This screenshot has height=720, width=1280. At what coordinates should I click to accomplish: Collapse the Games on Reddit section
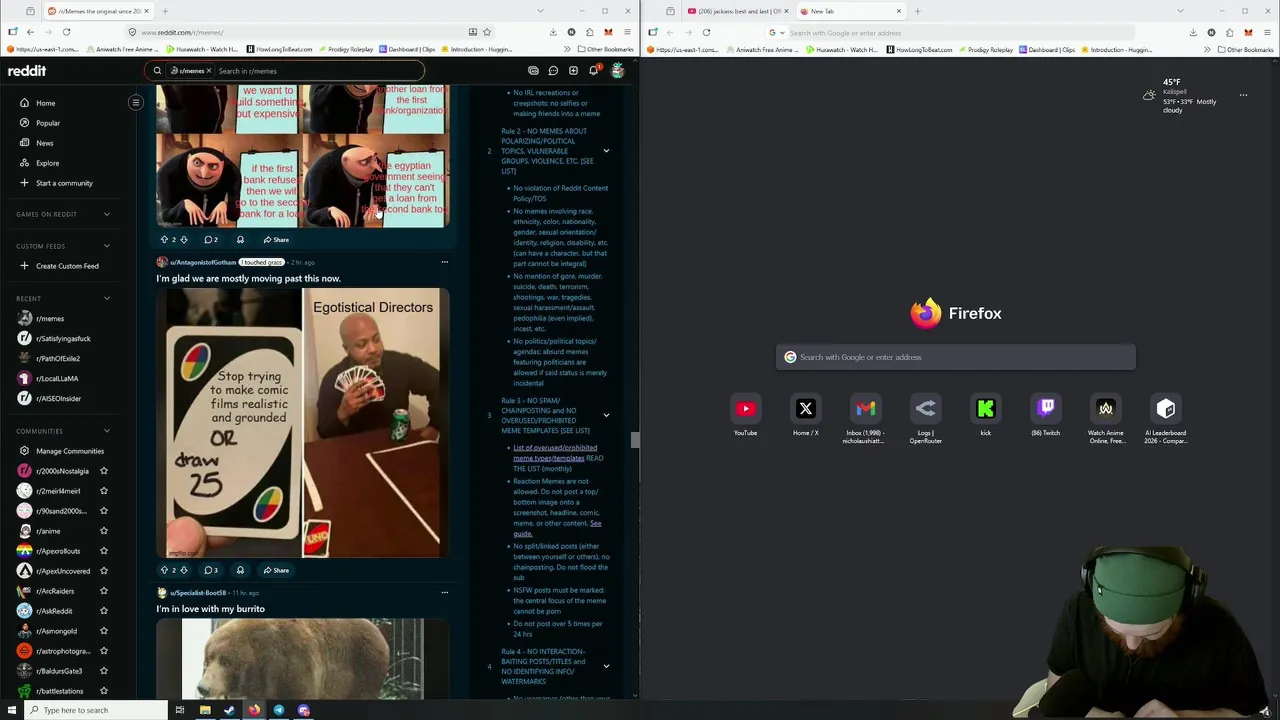click(107, 214)
